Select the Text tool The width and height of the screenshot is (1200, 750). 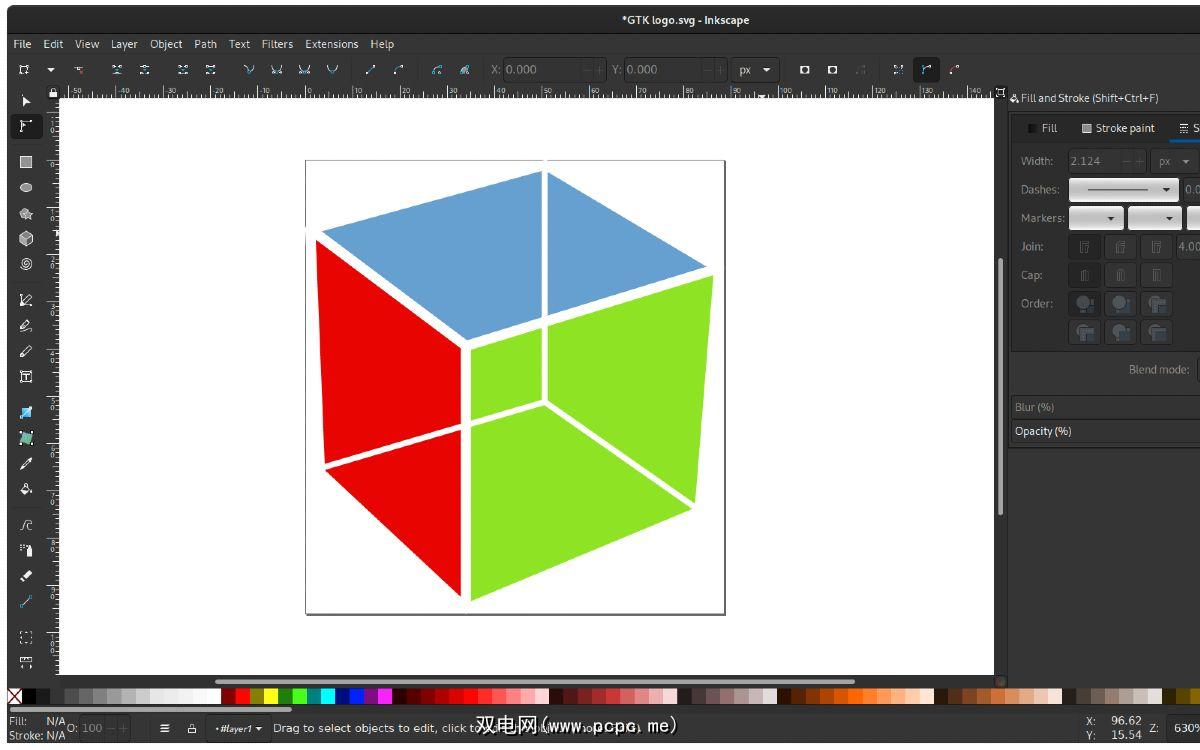click(26, 377)
